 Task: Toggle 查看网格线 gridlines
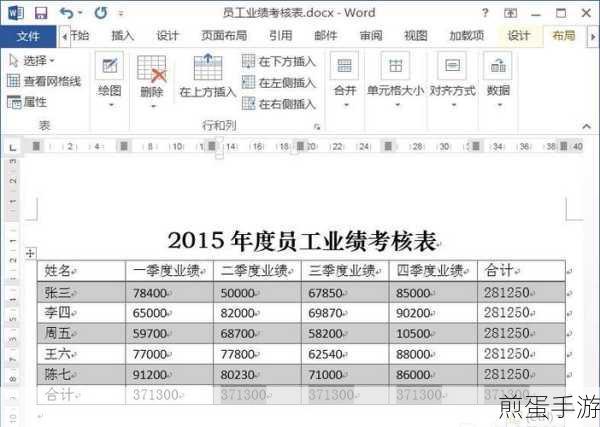click(x=44, y=81)
